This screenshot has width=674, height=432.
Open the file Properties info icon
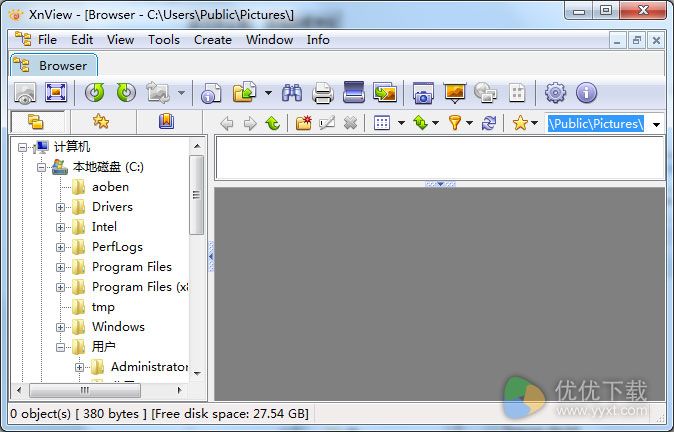click(x=211, y=93)
